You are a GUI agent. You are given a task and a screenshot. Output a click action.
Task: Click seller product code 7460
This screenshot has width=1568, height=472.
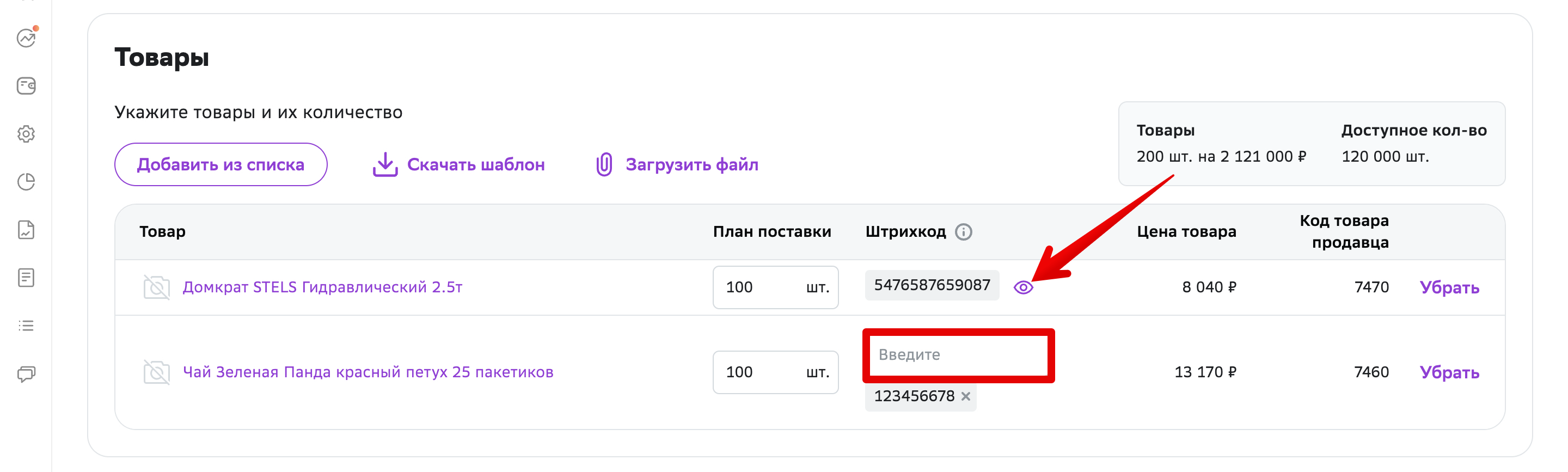click(x=1371, y=372)
